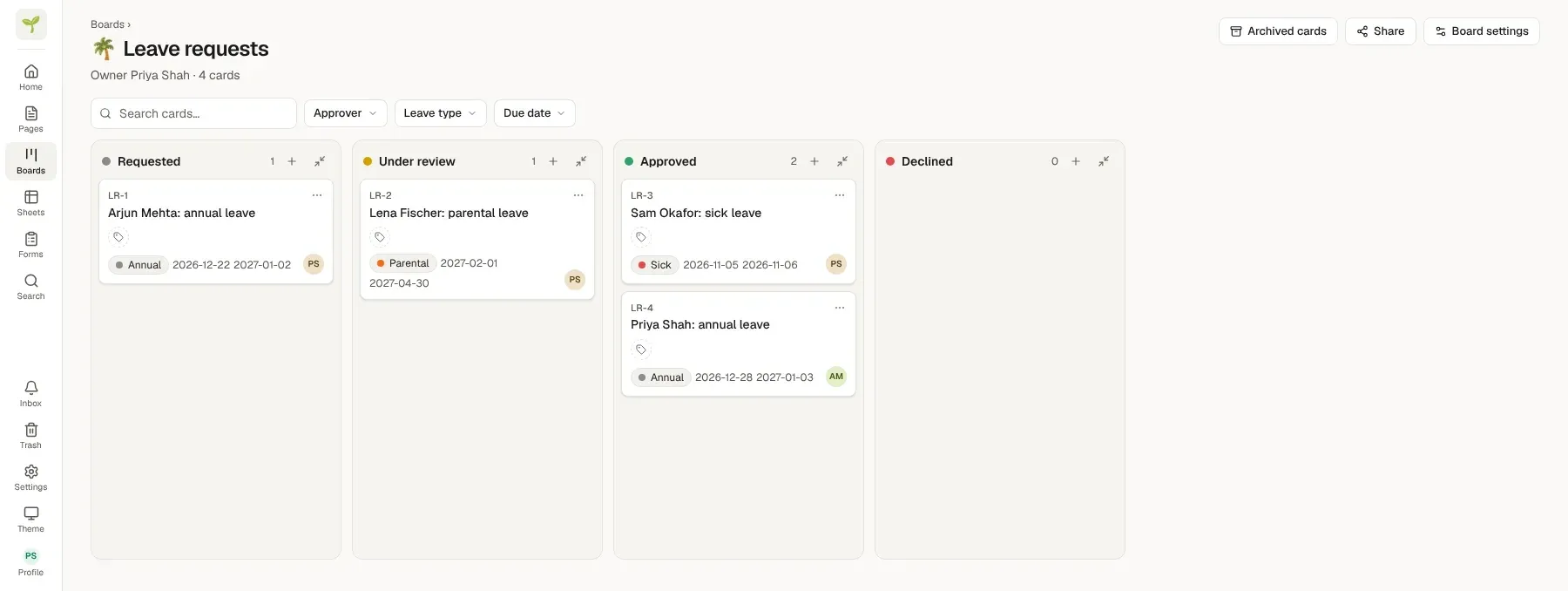Add a card to the Under review column
The height and width of the screenshot is (591, 1568).
tap(553, 161)
